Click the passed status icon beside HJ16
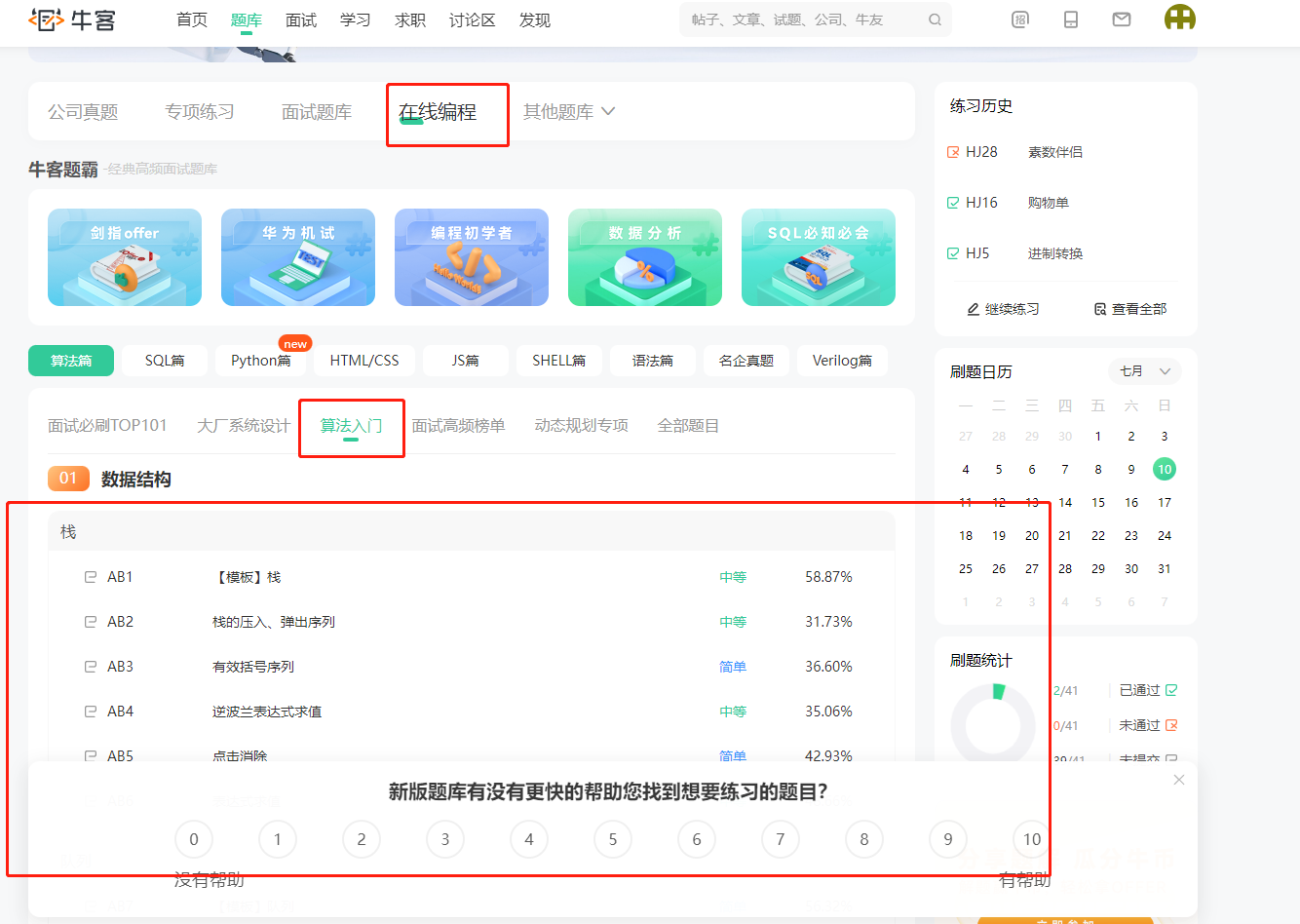Image resolution: width=1300 pixels, height=924 pixels. point(953,203)
